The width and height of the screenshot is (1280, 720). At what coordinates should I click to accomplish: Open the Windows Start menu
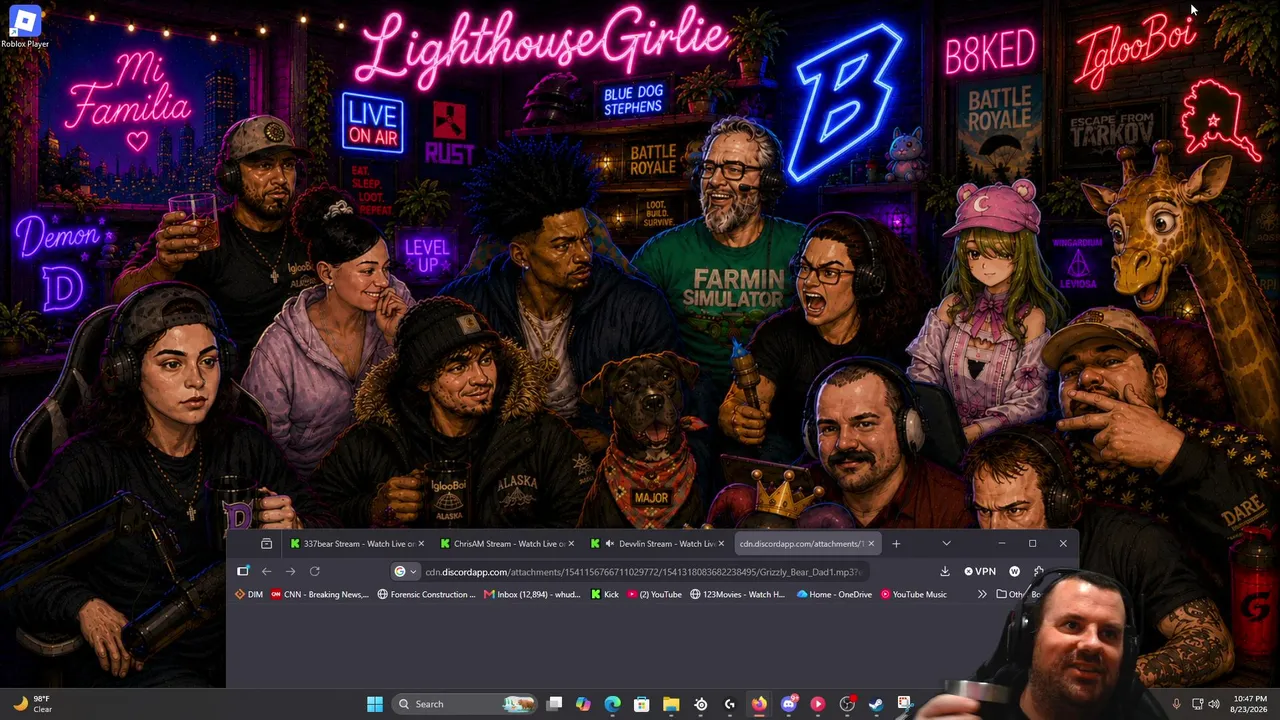pyautogui.click(x=375, y=704)
